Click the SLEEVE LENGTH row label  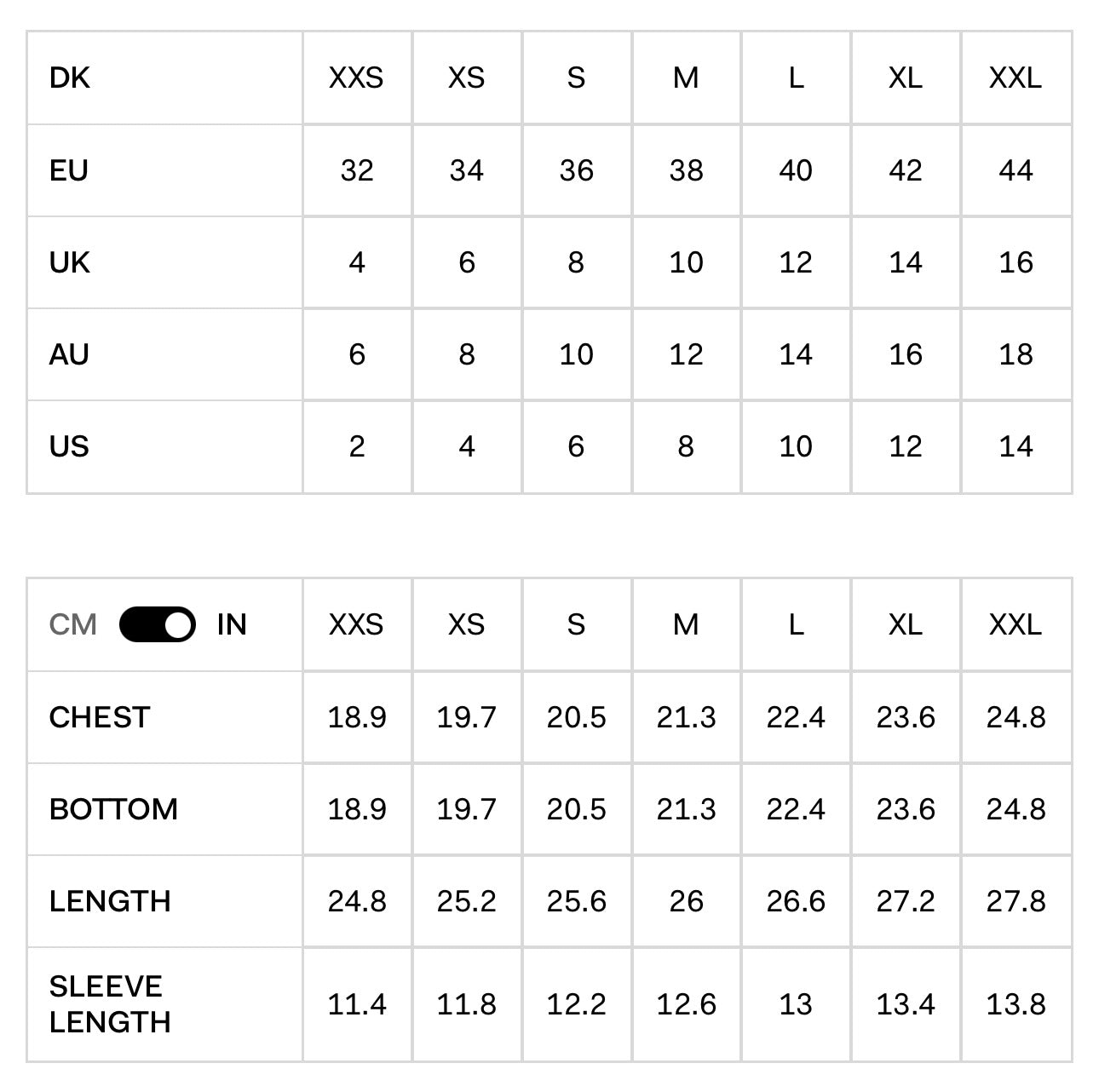(110, 1004)
